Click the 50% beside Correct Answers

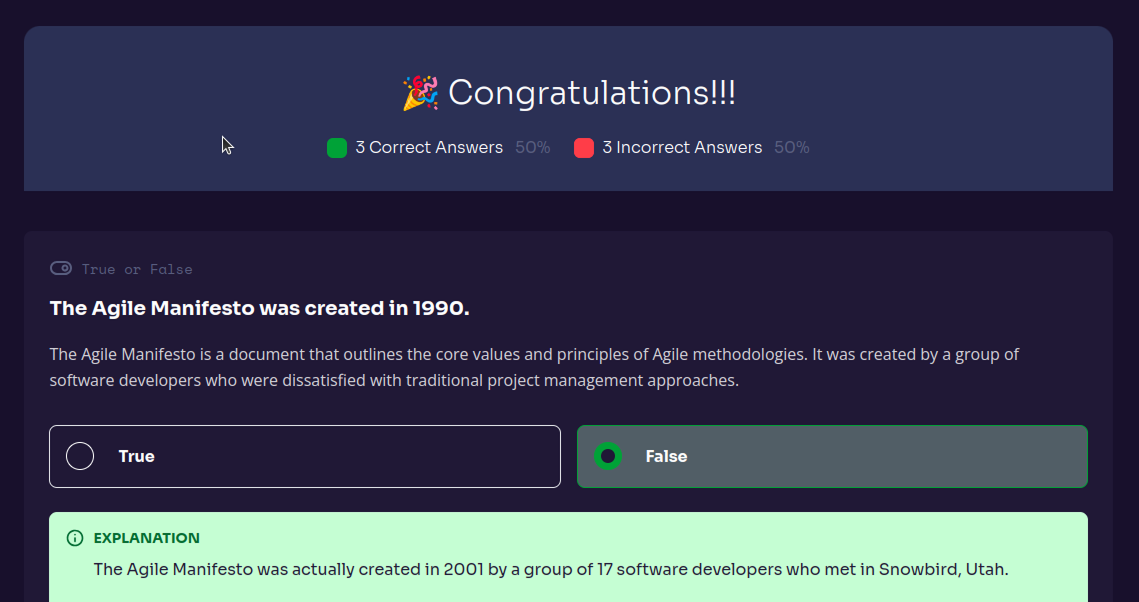(x=532, y=148)
